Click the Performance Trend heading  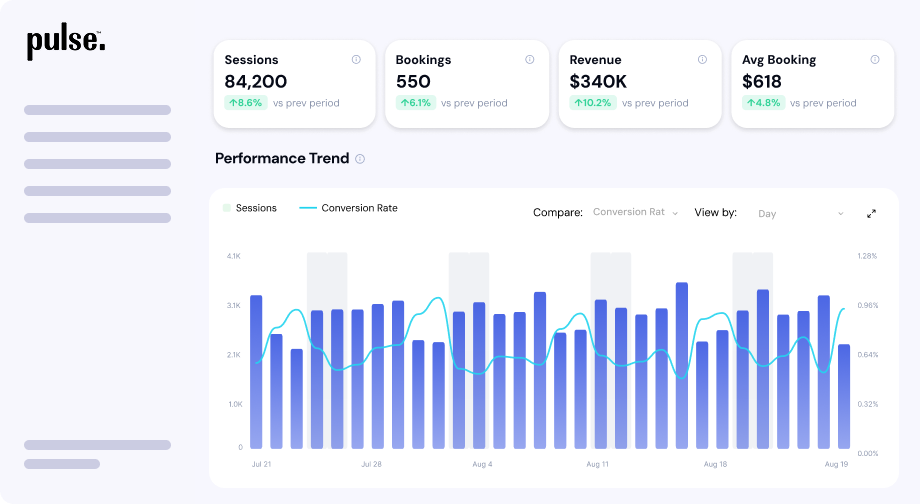282,158
